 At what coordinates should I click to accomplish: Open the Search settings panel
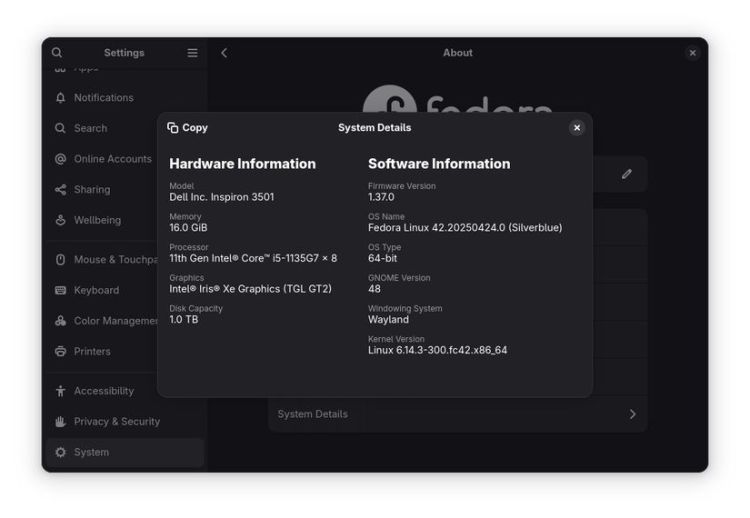coord(90,129)
